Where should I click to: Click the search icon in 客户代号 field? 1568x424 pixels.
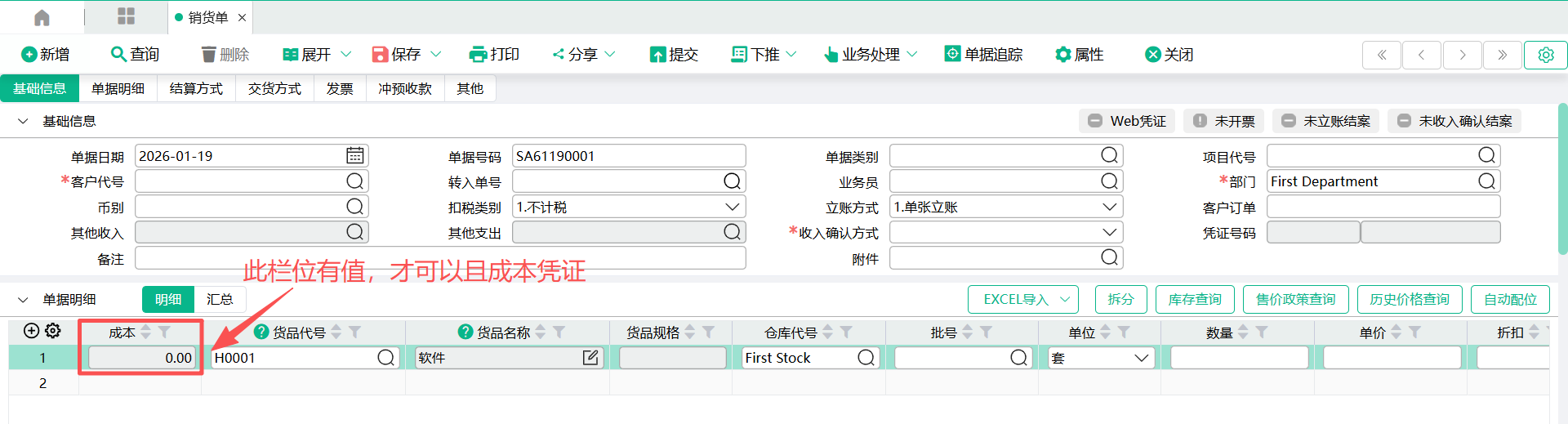pos(354,181)
